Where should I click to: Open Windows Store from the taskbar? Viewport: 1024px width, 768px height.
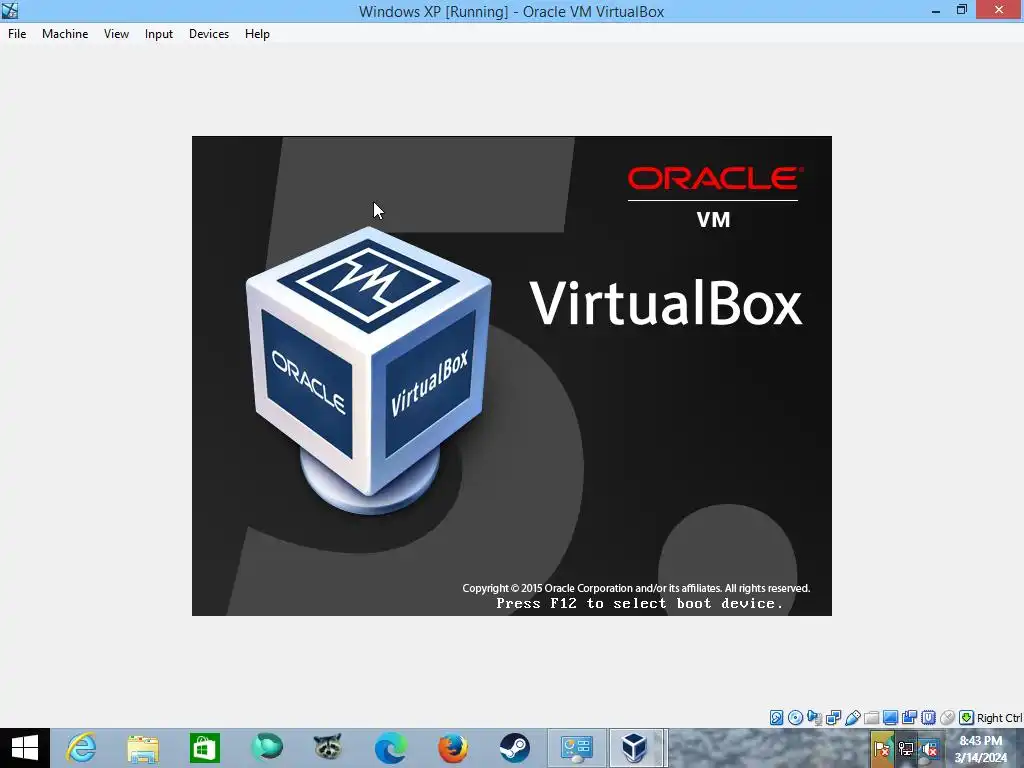(204, 748)
